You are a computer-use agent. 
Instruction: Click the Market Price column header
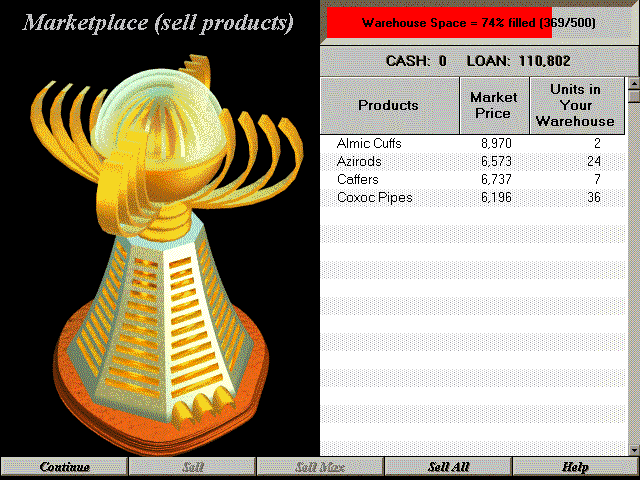[494, 105]
